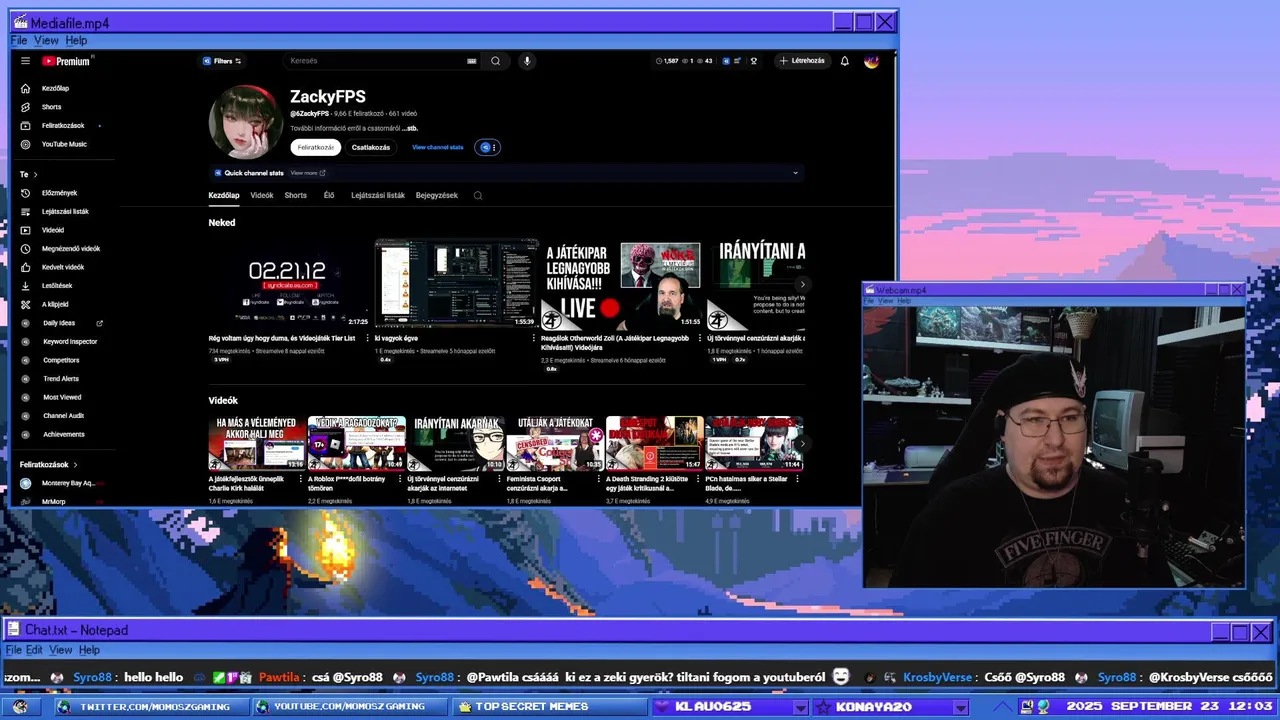The width and height of the screenshot is (1280, 720).
Task: Expand the Quick channel stats bar chevron
Action: [796, 173]
